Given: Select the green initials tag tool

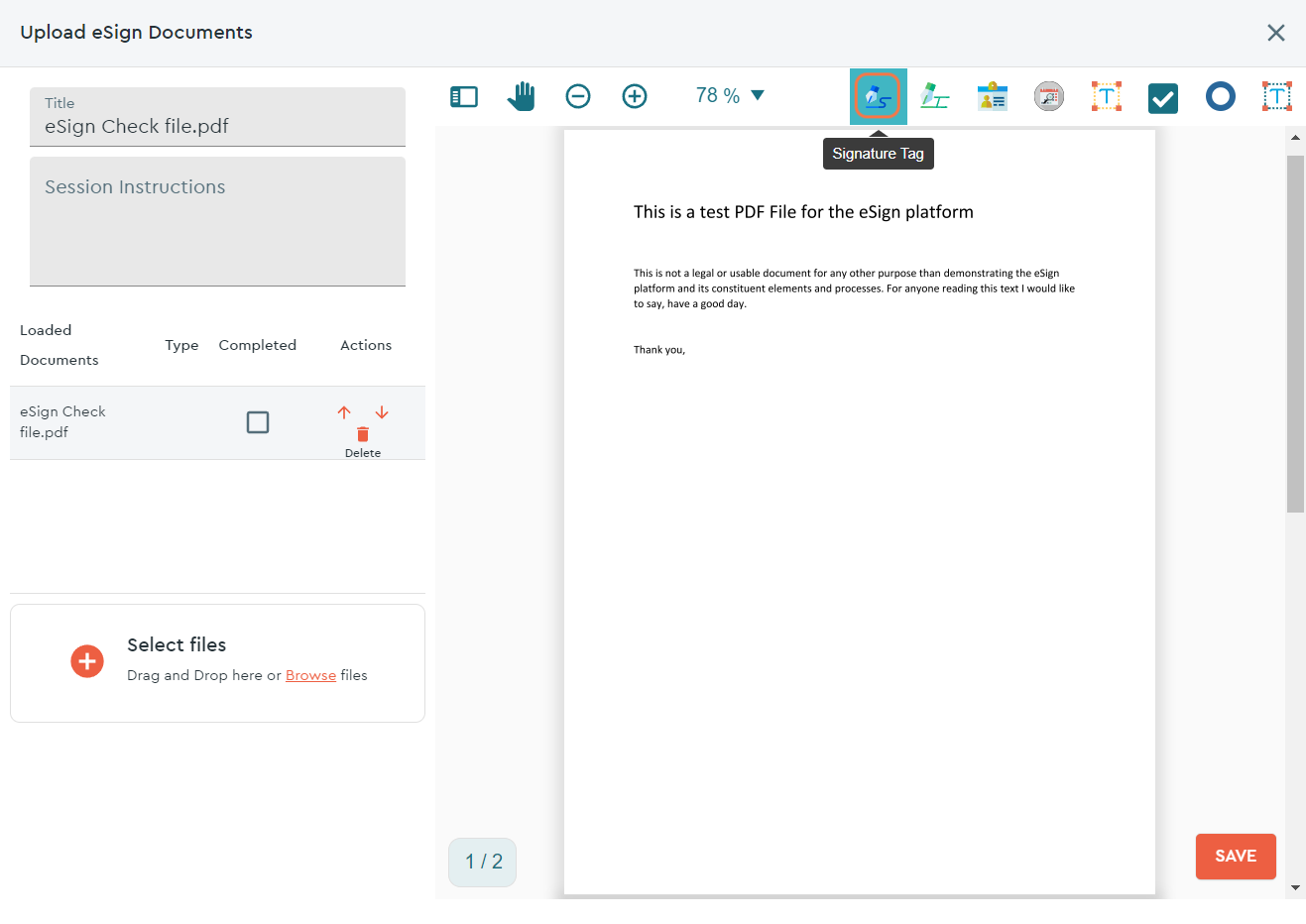Looking at the screenshot, I should tap(934, 96).
